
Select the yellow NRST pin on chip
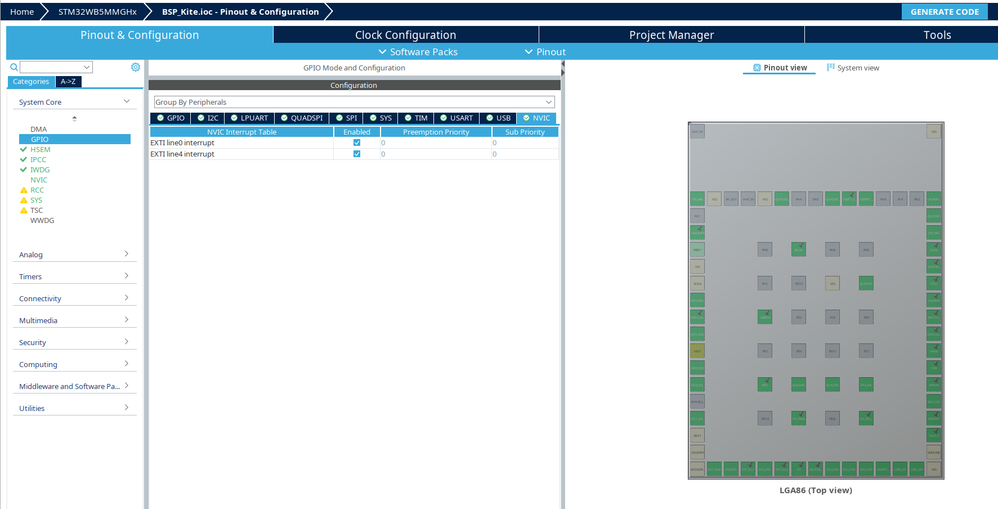tap(698, 351)
